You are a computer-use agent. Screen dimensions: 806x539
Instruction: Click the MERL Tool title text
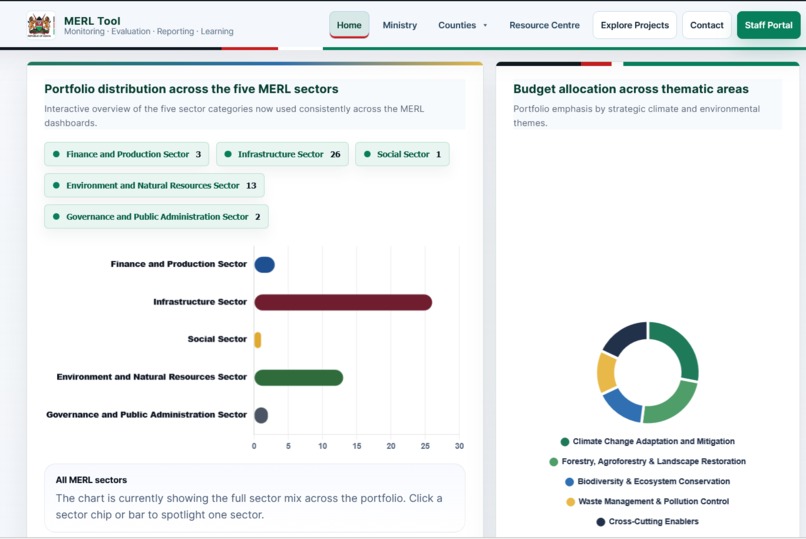(x=92, y=21)
